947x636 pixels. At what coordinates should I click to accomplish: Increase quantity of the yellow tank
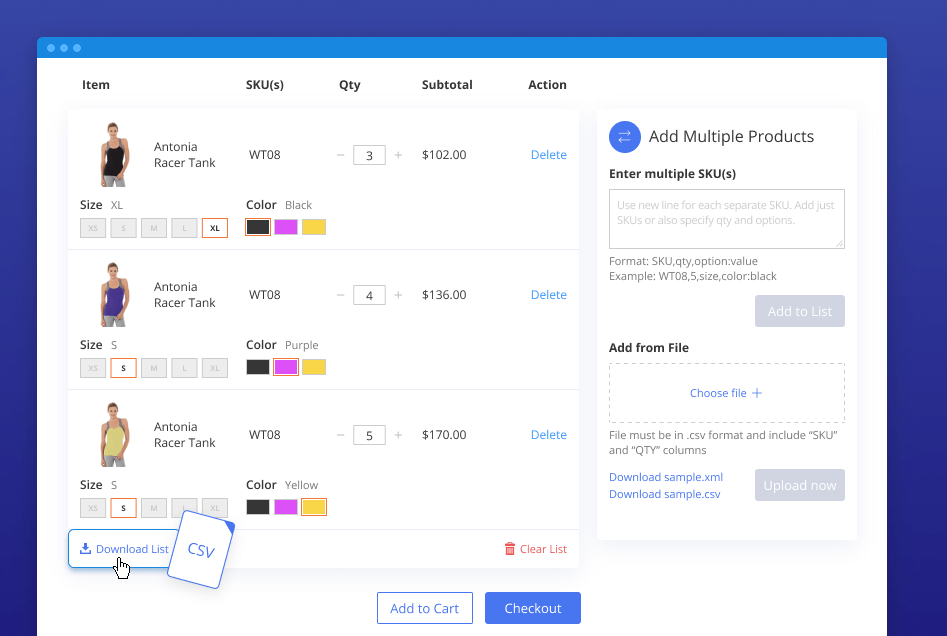point(398,435)
